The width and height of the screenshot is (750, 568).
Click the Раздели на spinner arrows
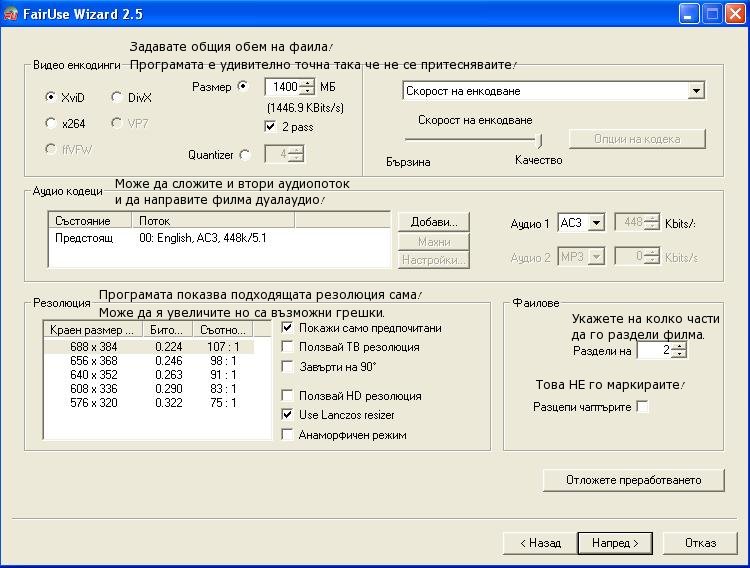click(679, 350)
